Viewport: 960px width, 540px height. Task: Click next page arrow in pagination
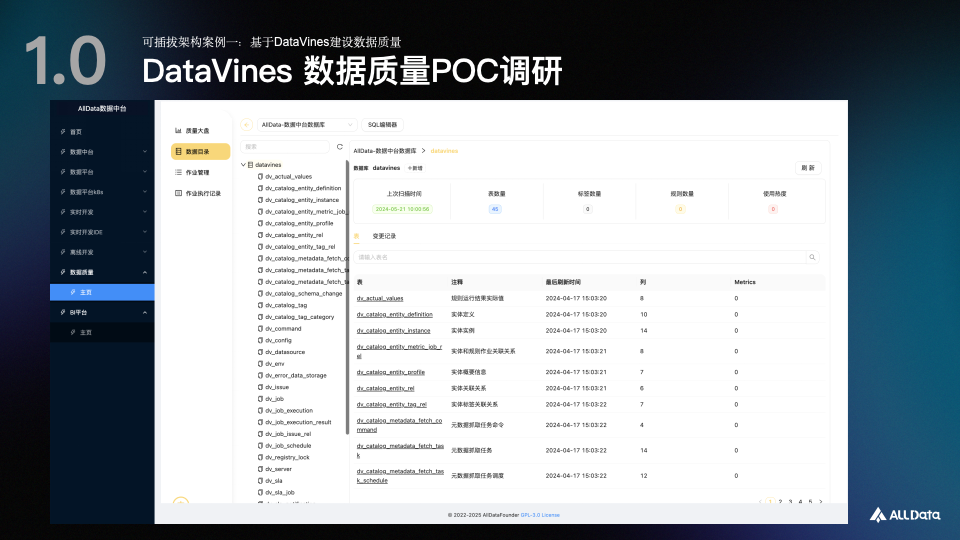(820, 502)
